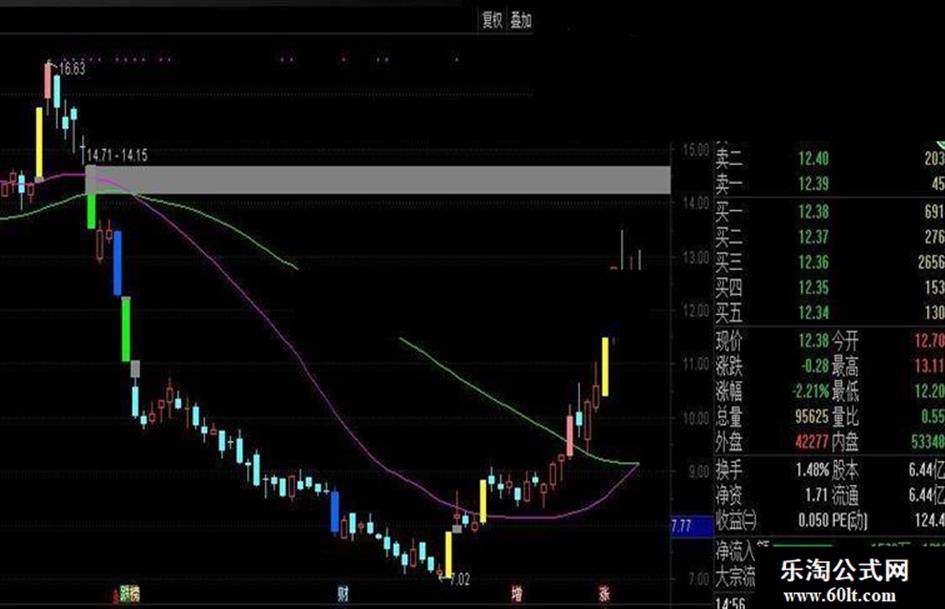Click the 涨 marker on the time axis
945x609 pixels.
coord(604,594)
